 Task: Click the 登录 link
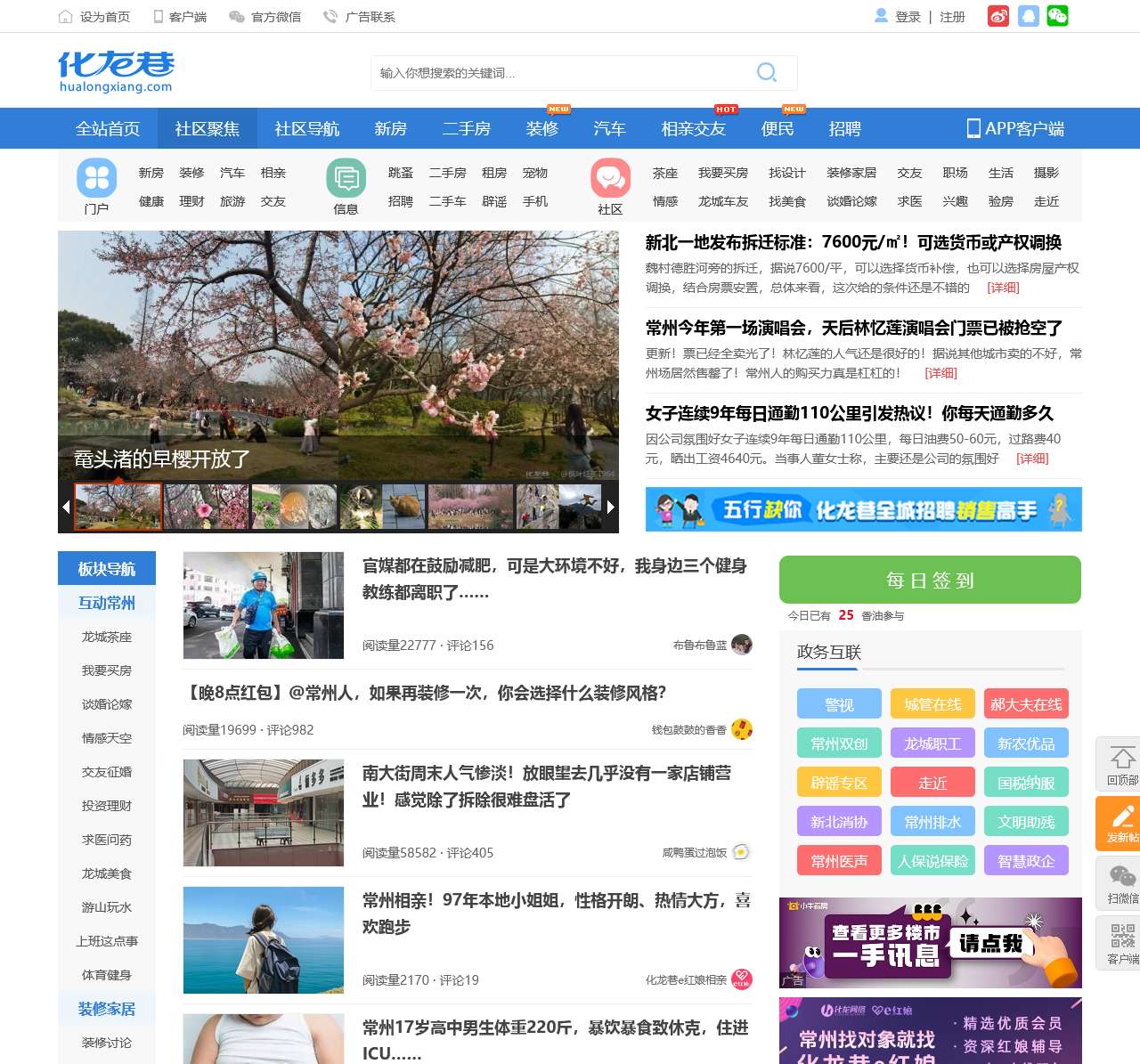(908, 17)
